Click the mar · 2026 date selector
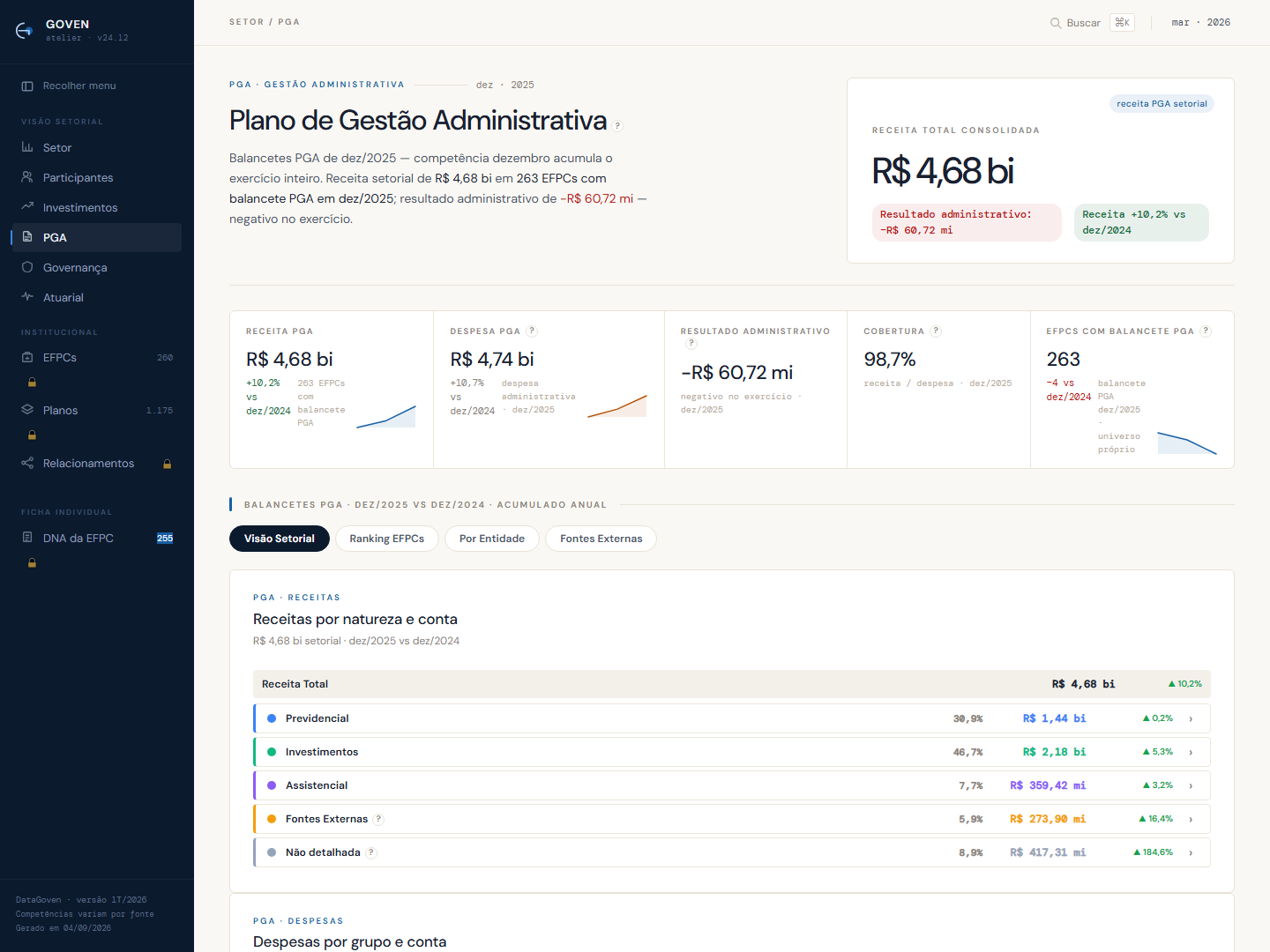The height and width of the screenshot is (952, 1270). tap(1200, 23)
